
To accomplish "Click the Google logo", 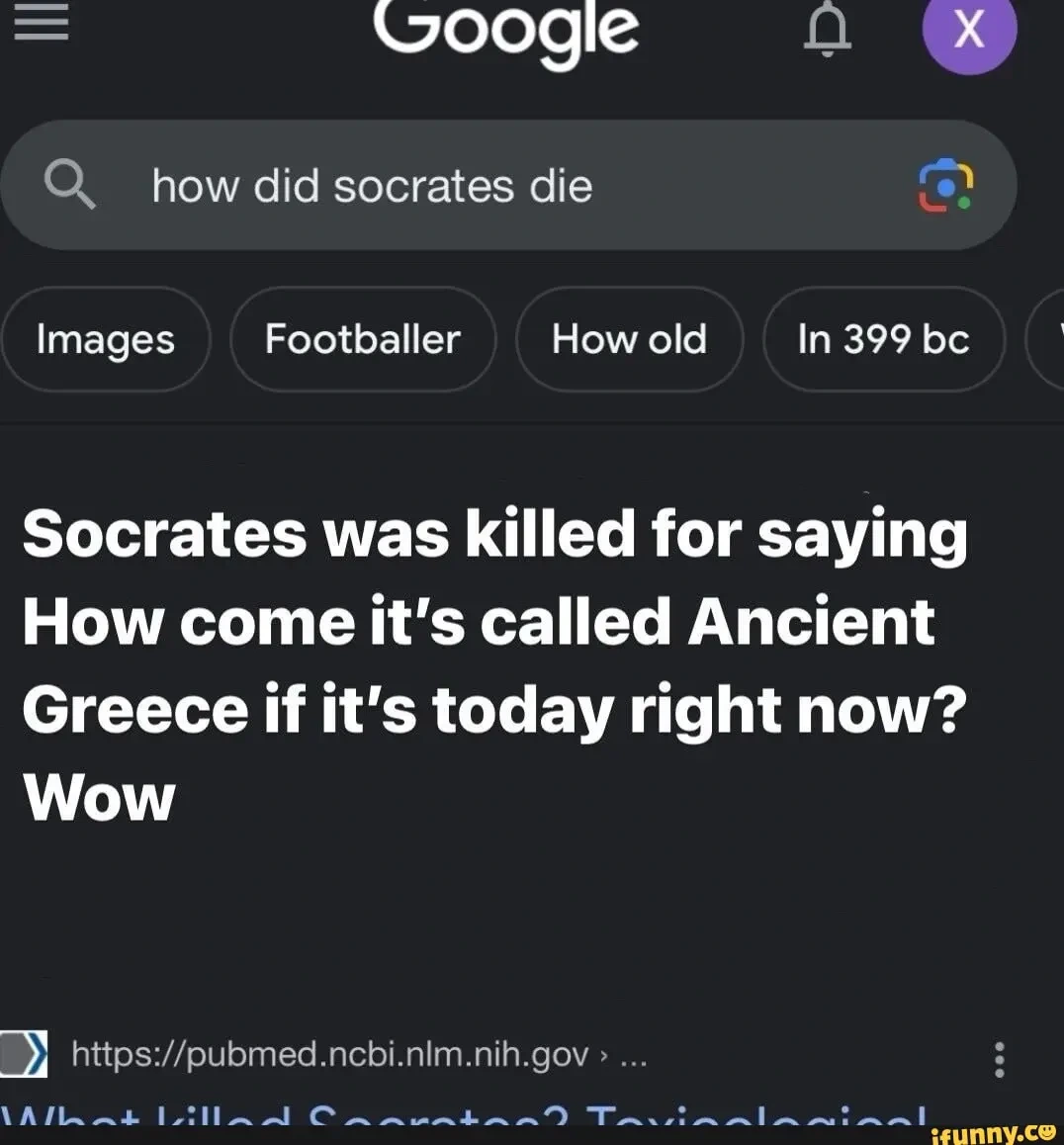I will tap(505, 30).
